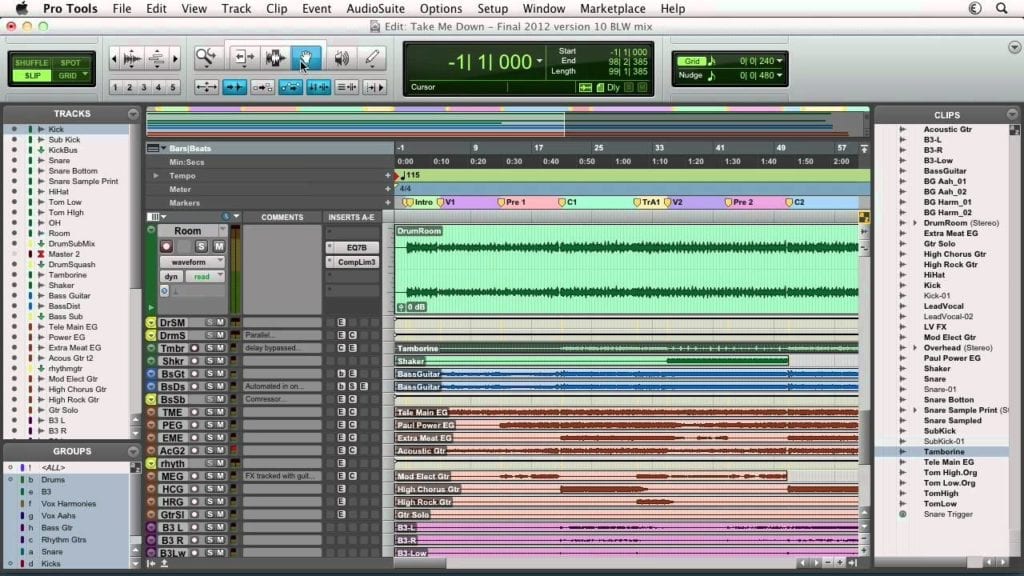Click the Room track color strip
Image resolution: width=1024 pixels, height=576 pixels.
tap(151, 270)
